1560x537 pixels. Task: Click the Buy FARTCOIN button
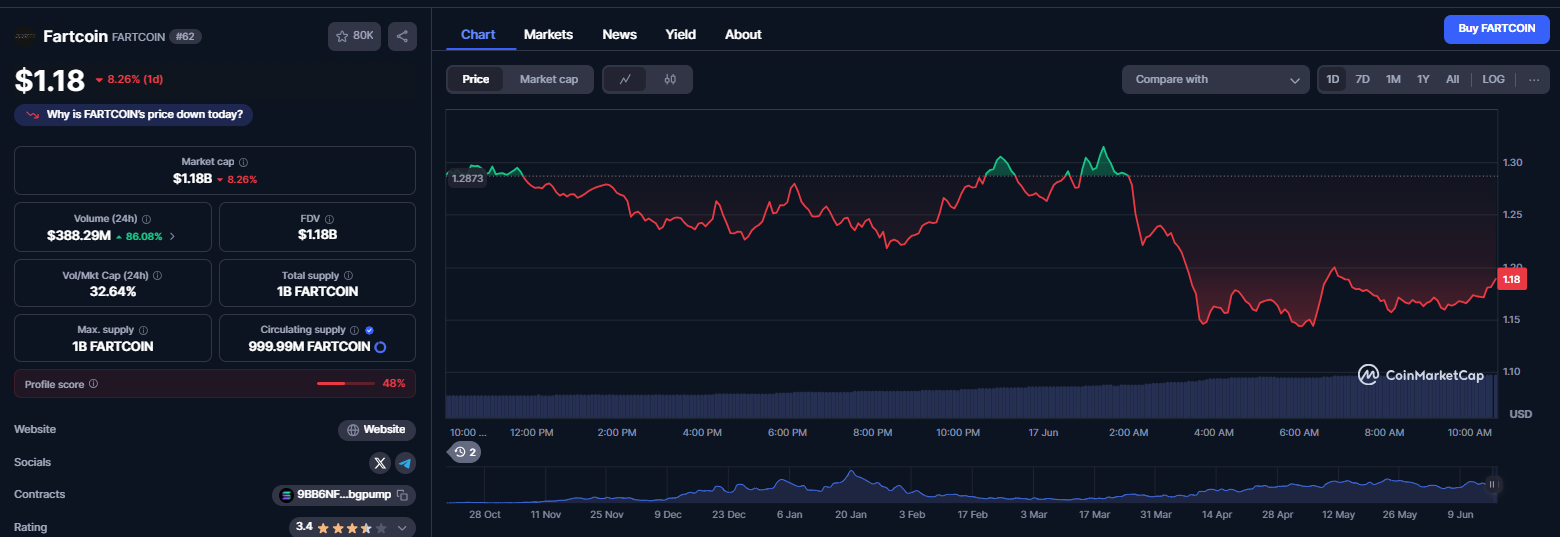pyautogui.click(x=1496, y=29)
